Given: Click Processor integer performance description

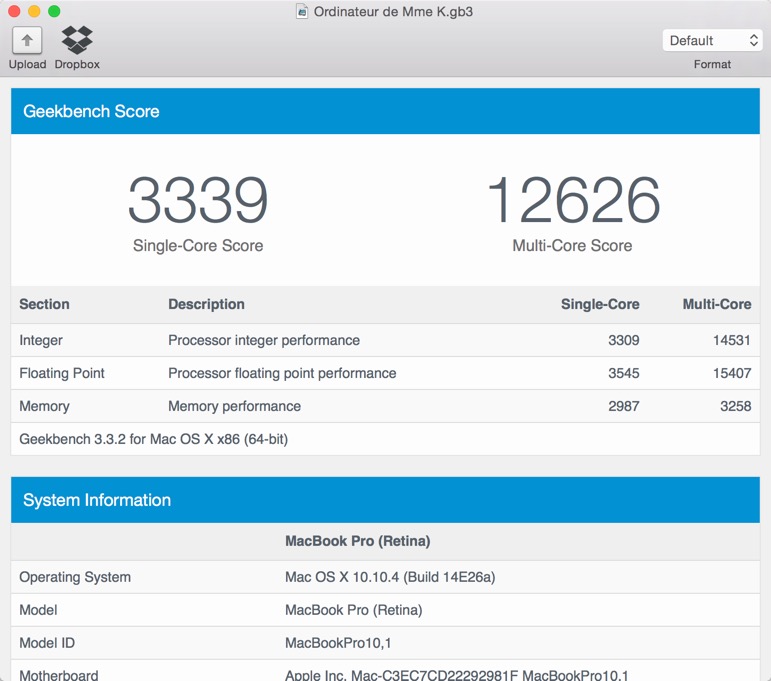Looking at the screenshot, I should click(264, 340).
